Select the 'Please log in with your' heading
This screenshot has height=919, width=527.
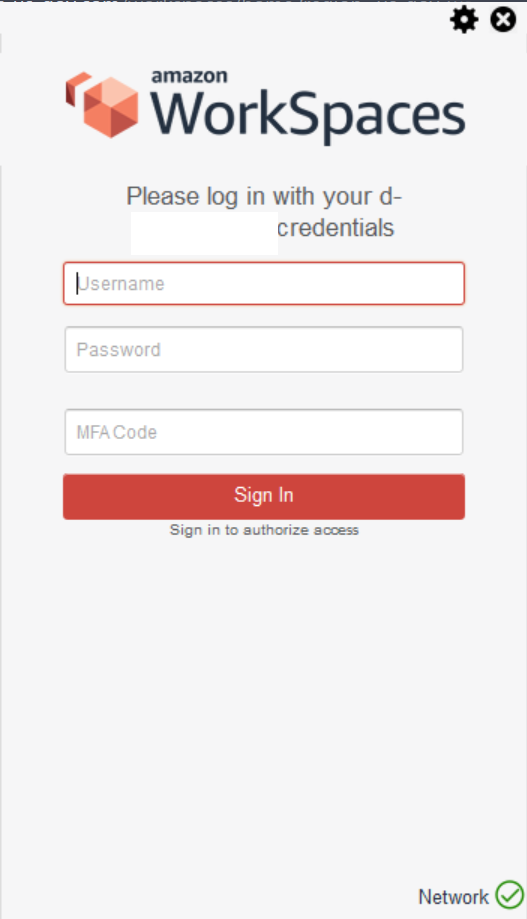pos(250,196)
